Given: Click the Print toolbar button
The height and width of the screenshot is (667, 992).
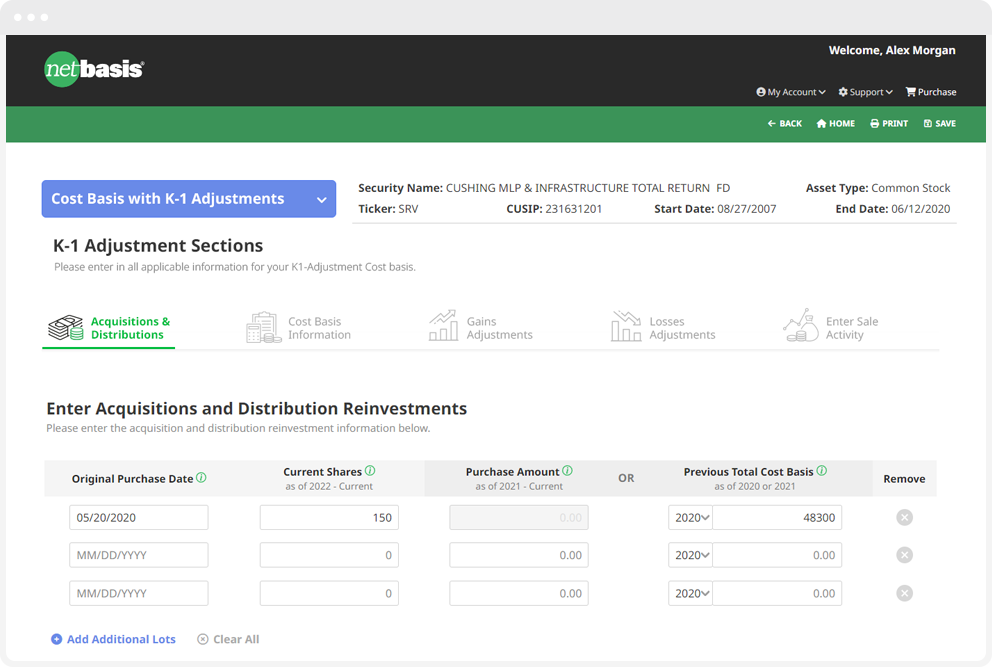Looking at the screenshot, I should (889, 123).
